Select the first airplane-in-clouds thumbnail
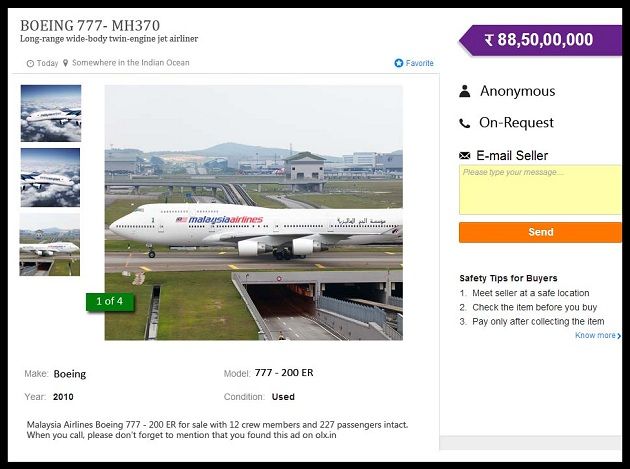This screenshot has width=630, height=469. tap(51, 113)
